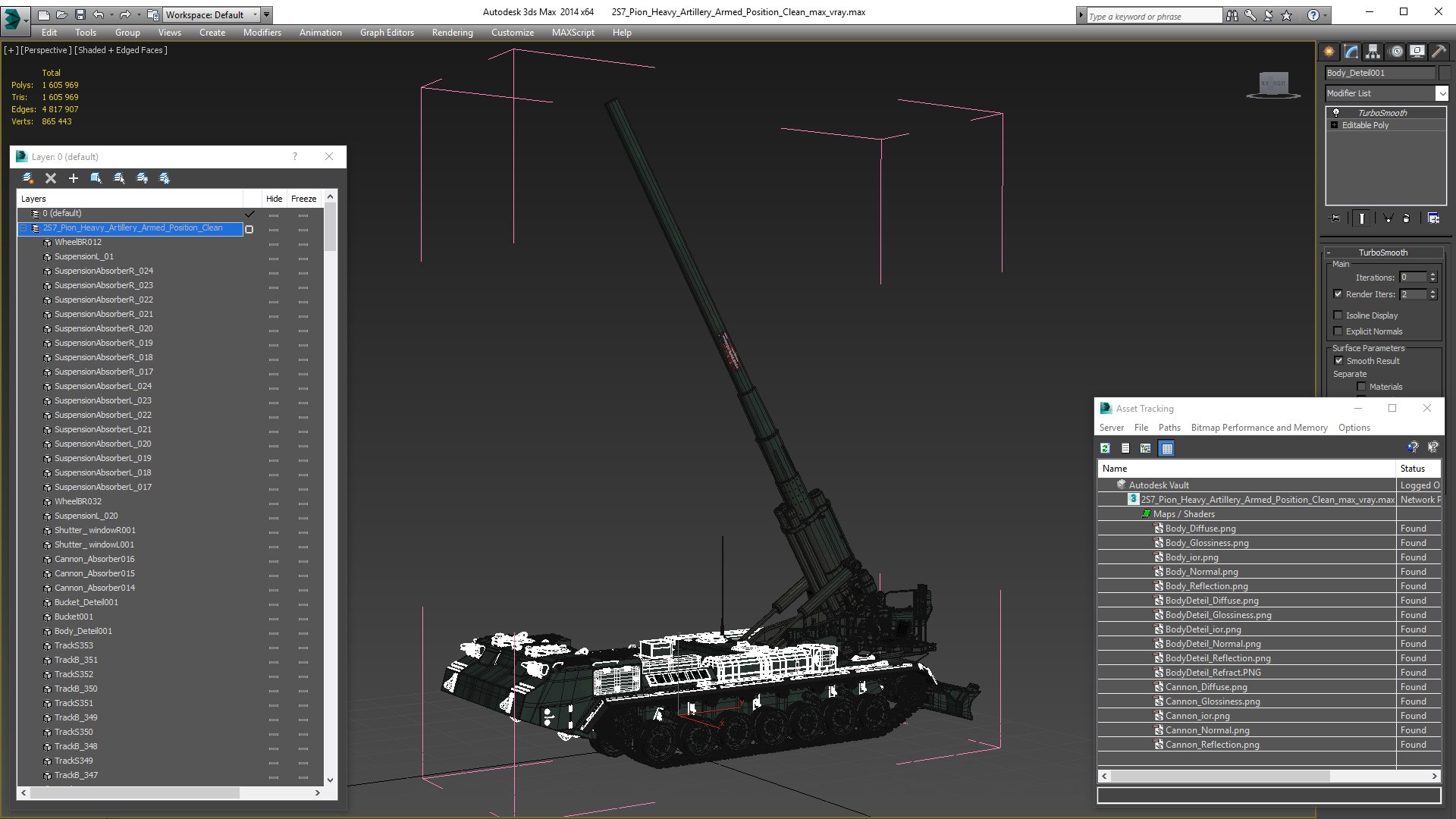Click Status Log icon in Asset Tracking
This screenshot has width=1456, height=819.
(1125, 448)
